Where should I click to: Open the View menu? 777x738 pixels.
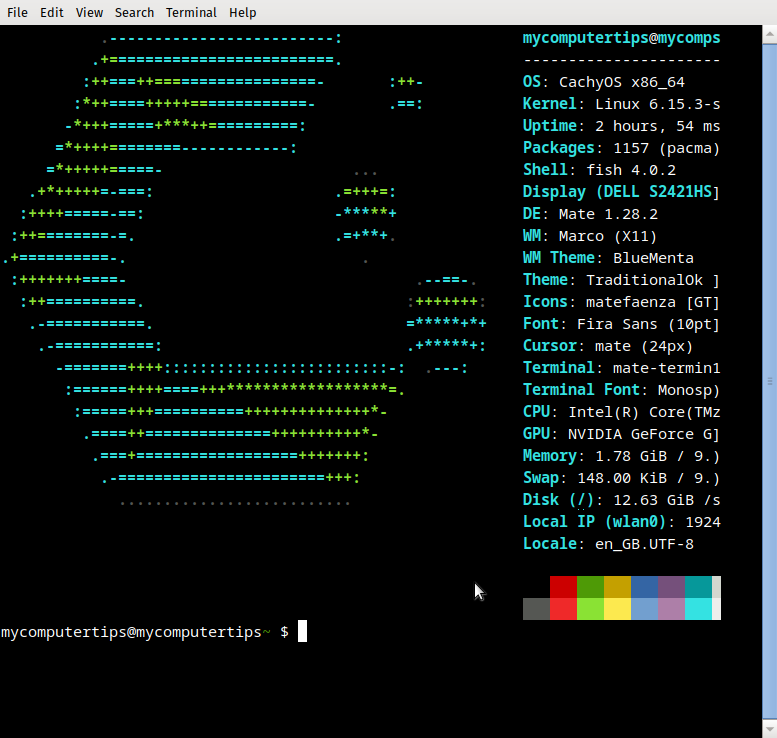(x=89, y=13)
